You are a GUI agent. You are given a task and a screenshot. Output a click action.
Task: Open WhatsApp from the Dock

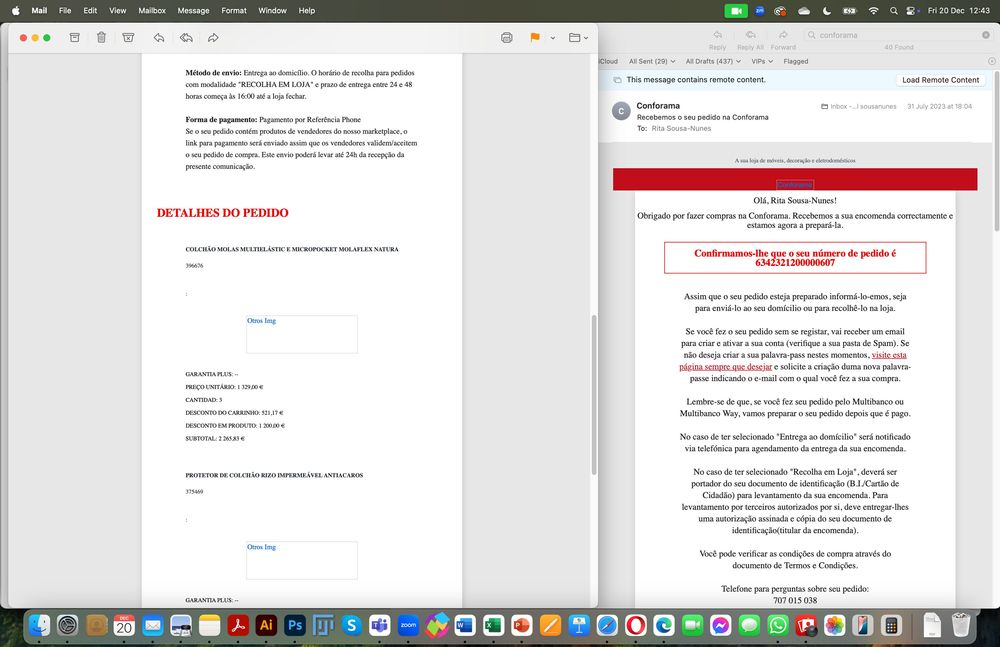[777, 625]
